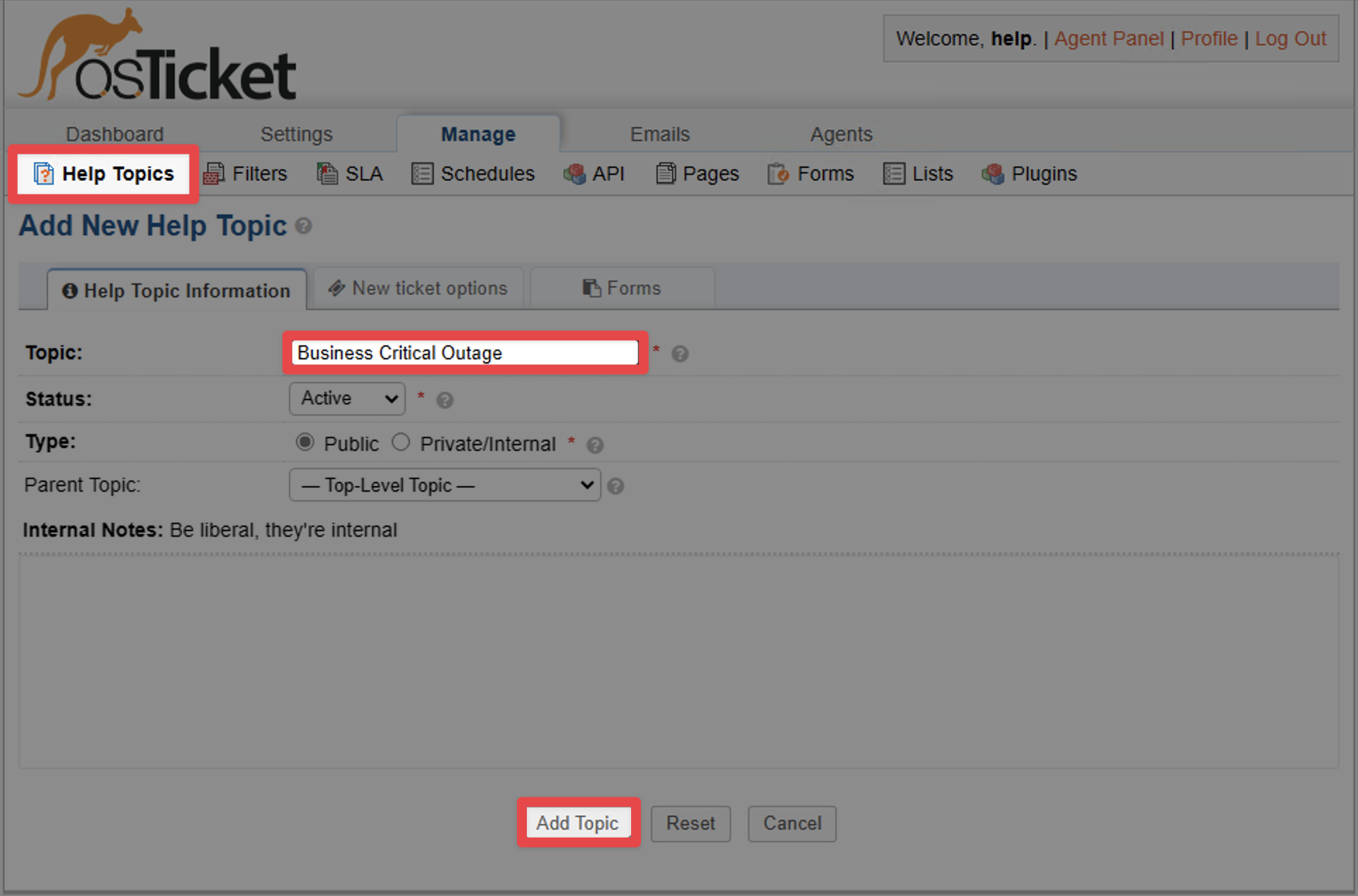
Task: Click the help icon beside Parent Topic
Action: 615,485
